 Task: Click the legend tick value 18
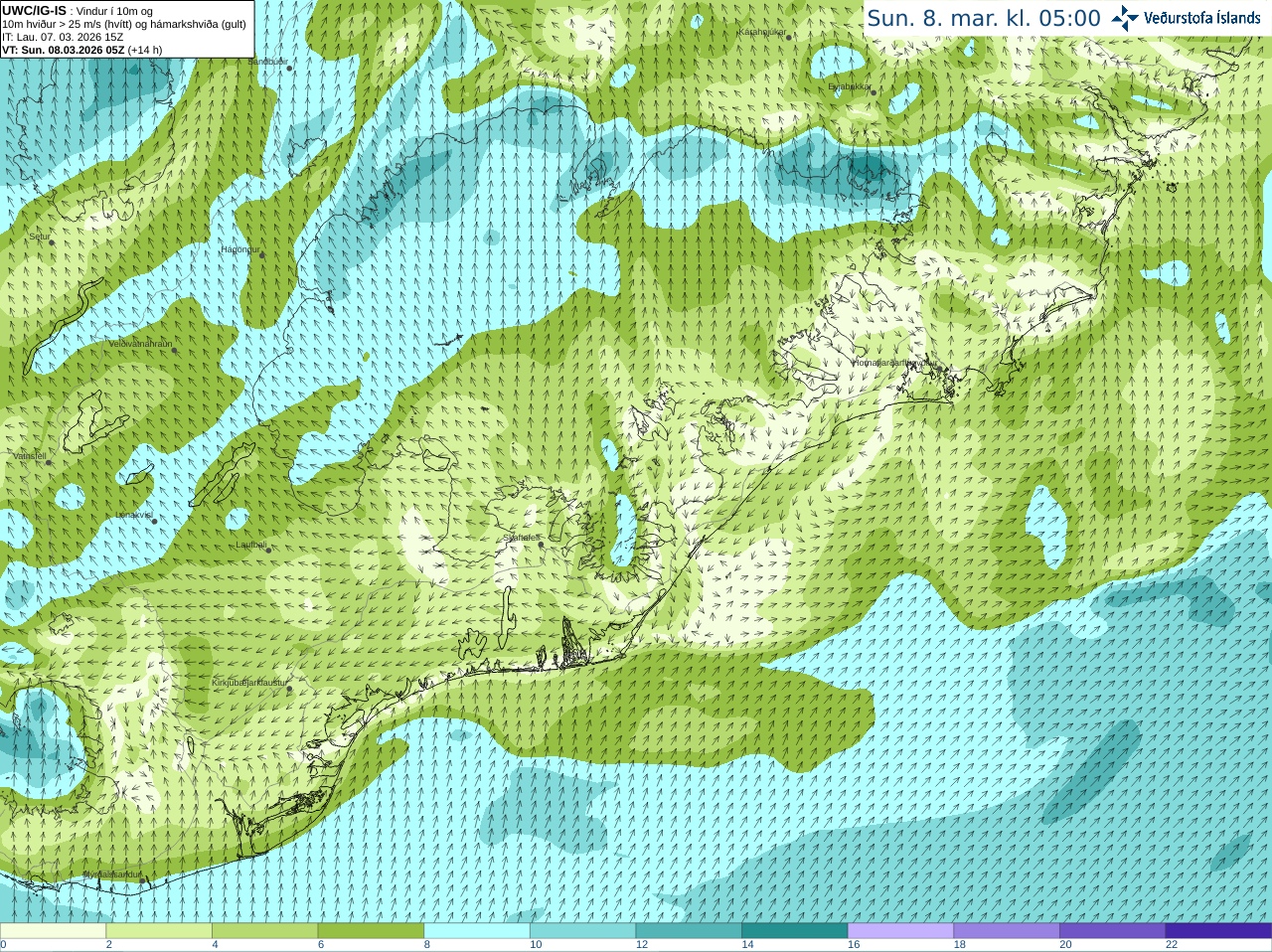[960, 945]
